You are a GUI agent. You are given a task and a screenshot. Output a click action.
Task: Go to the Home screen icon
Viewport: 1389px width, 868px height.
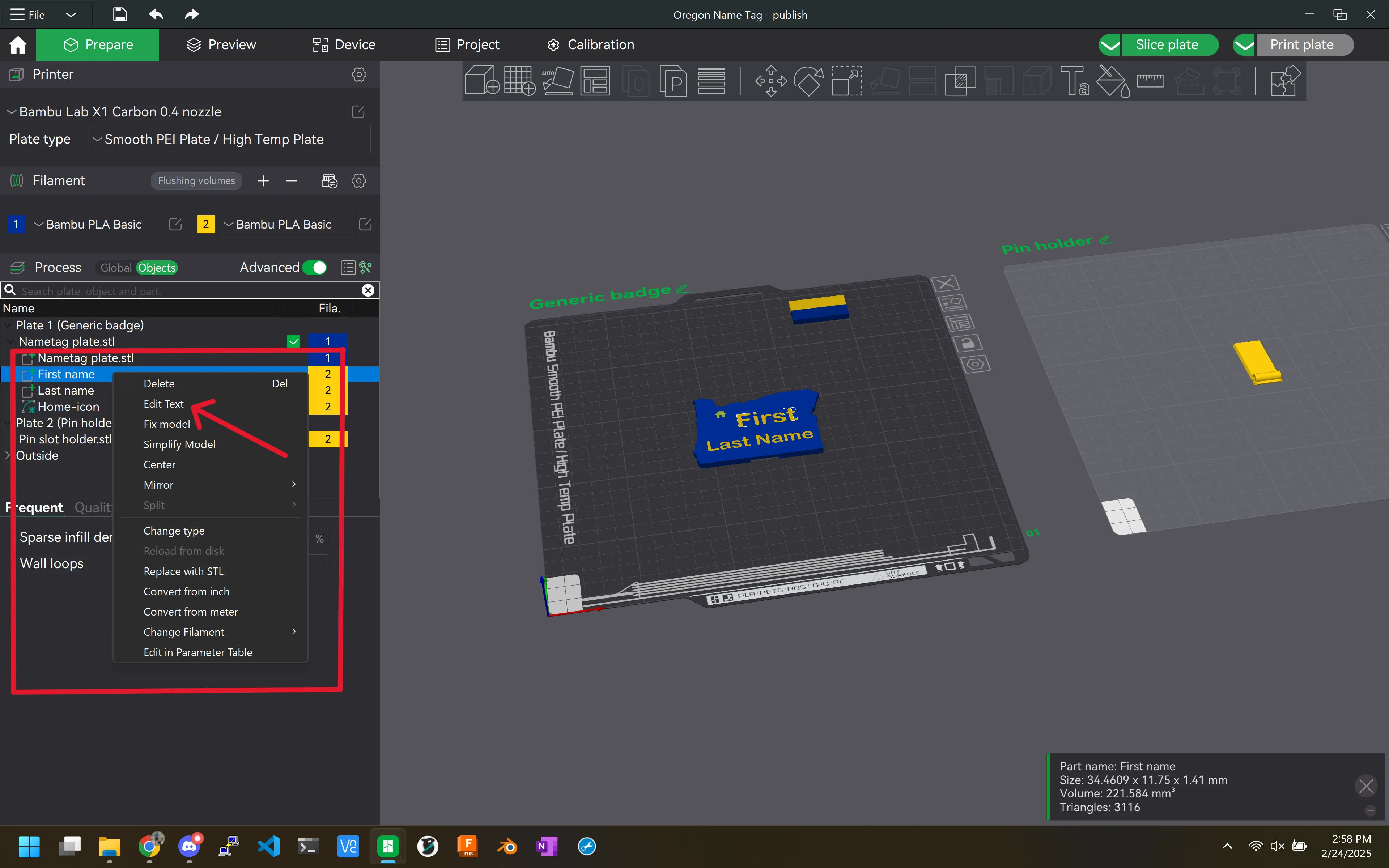click(18, 45)
